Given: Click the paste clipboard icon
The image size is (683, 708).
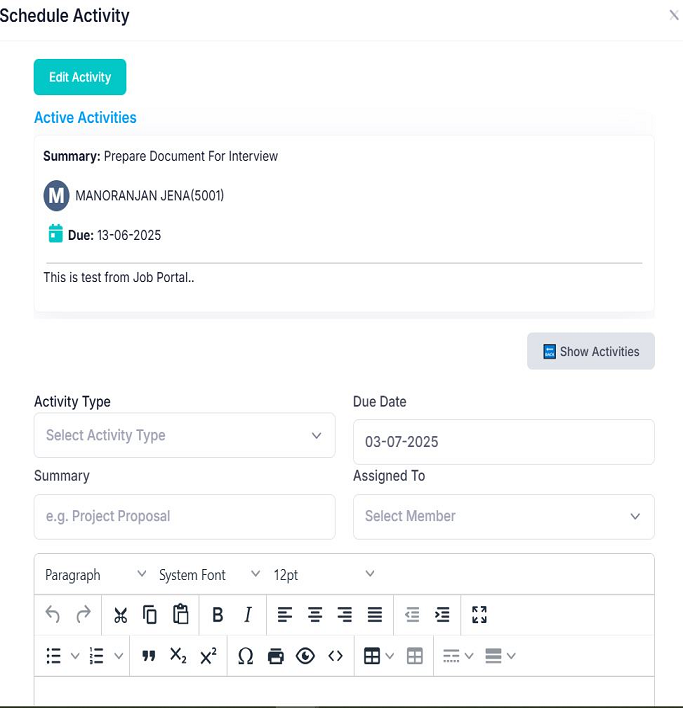Looking at the screenshot, I should click(x=180, y=615).
